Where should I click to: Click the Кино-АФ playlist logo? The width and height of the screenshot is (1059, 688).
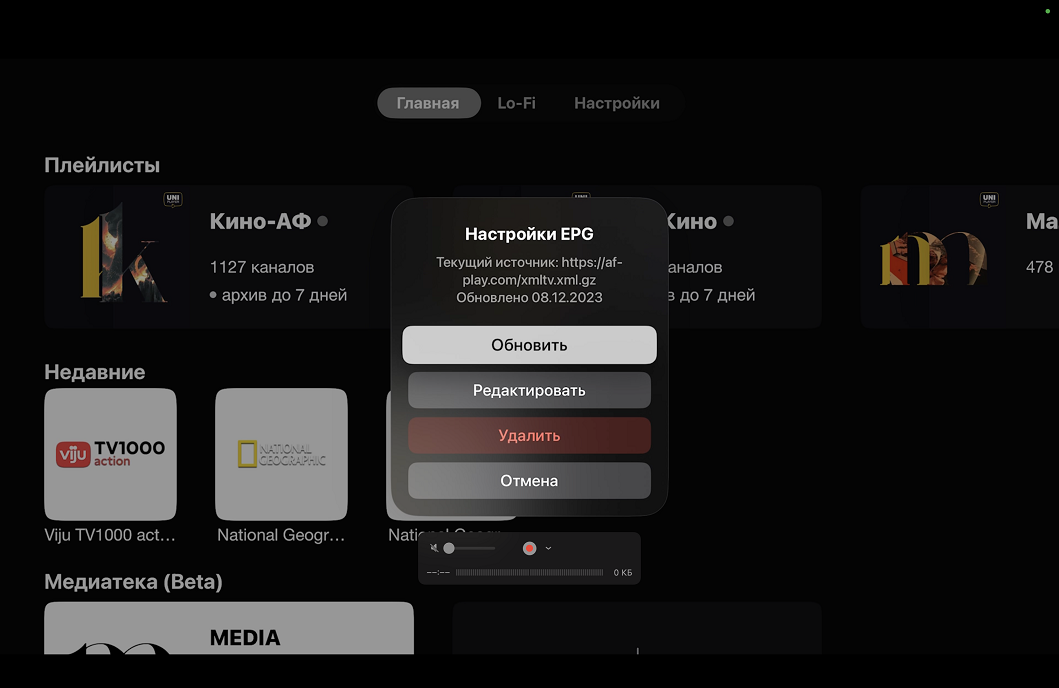[123, 253]
